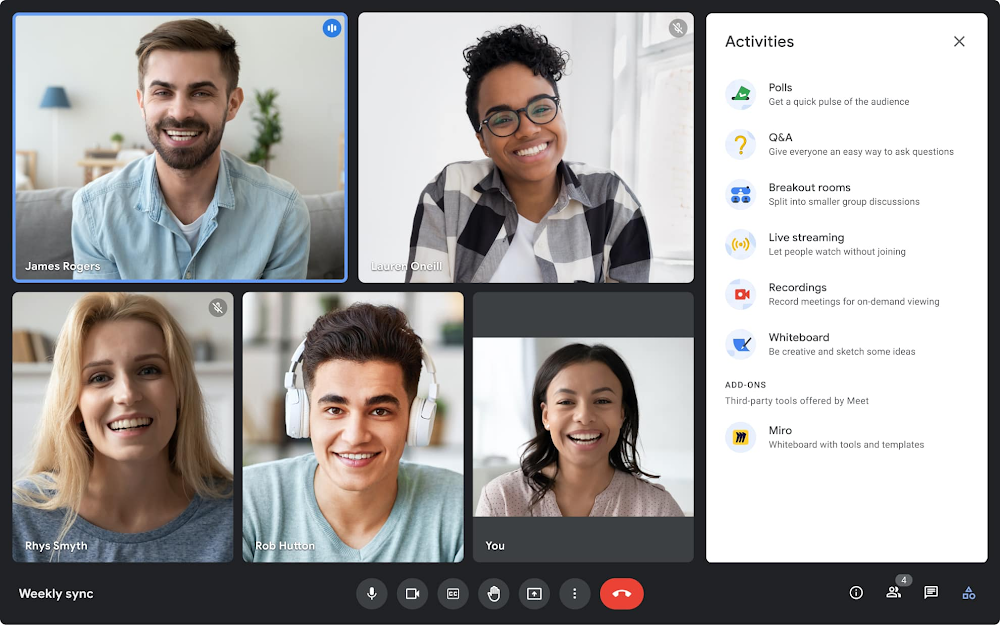The width and height of the screenshot is (1000, 625).
Task: Show the participants list icon
Action: 893,593
